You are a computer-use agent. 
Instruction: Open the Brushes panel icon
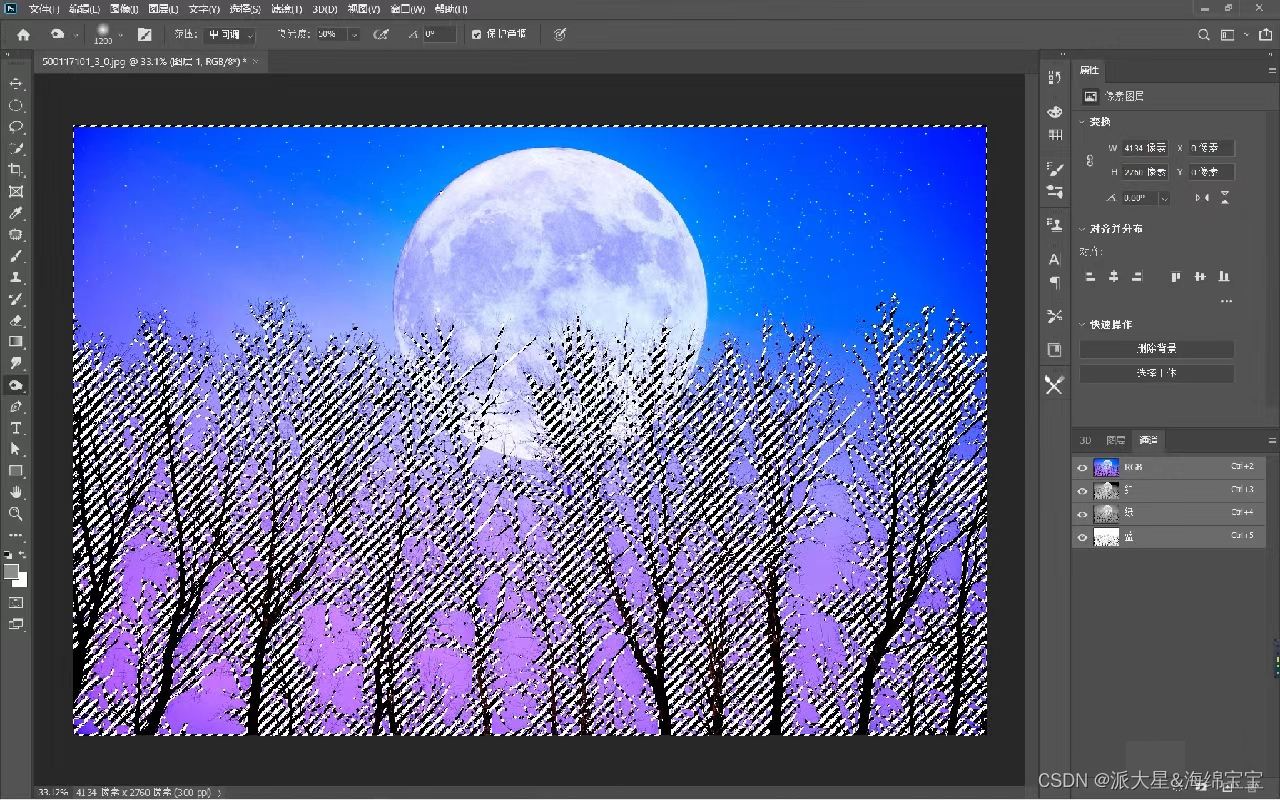(x=1054, y=168)
